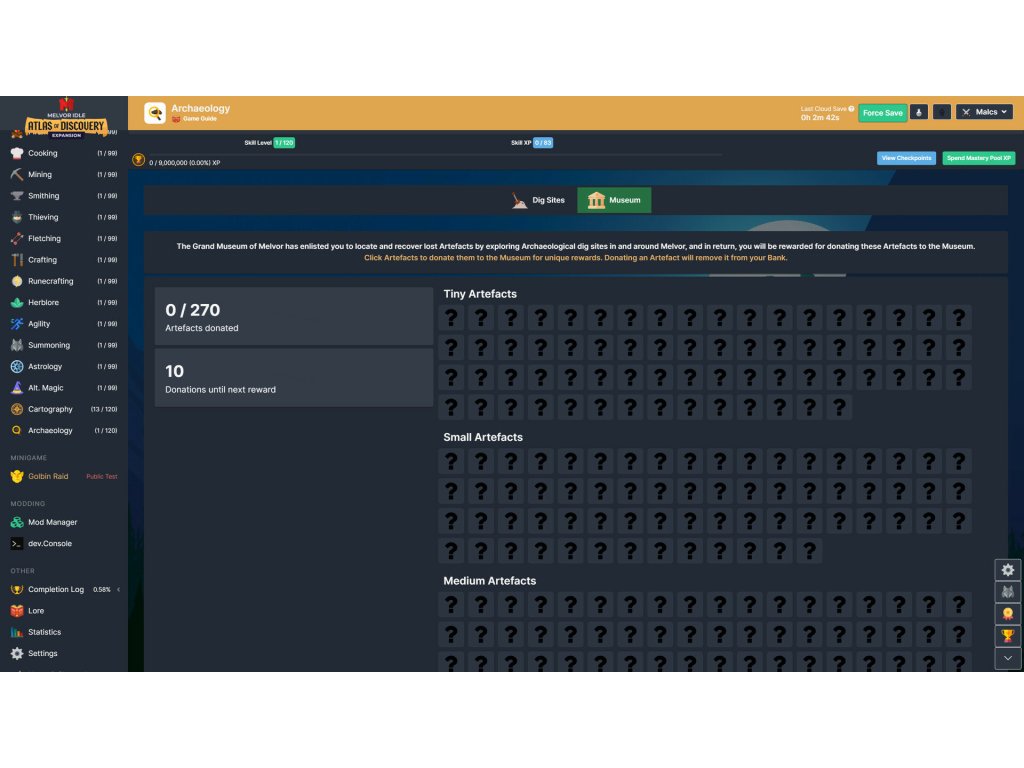
Task: Expand the Malcs account dropdown
Action: pos(984,112)
